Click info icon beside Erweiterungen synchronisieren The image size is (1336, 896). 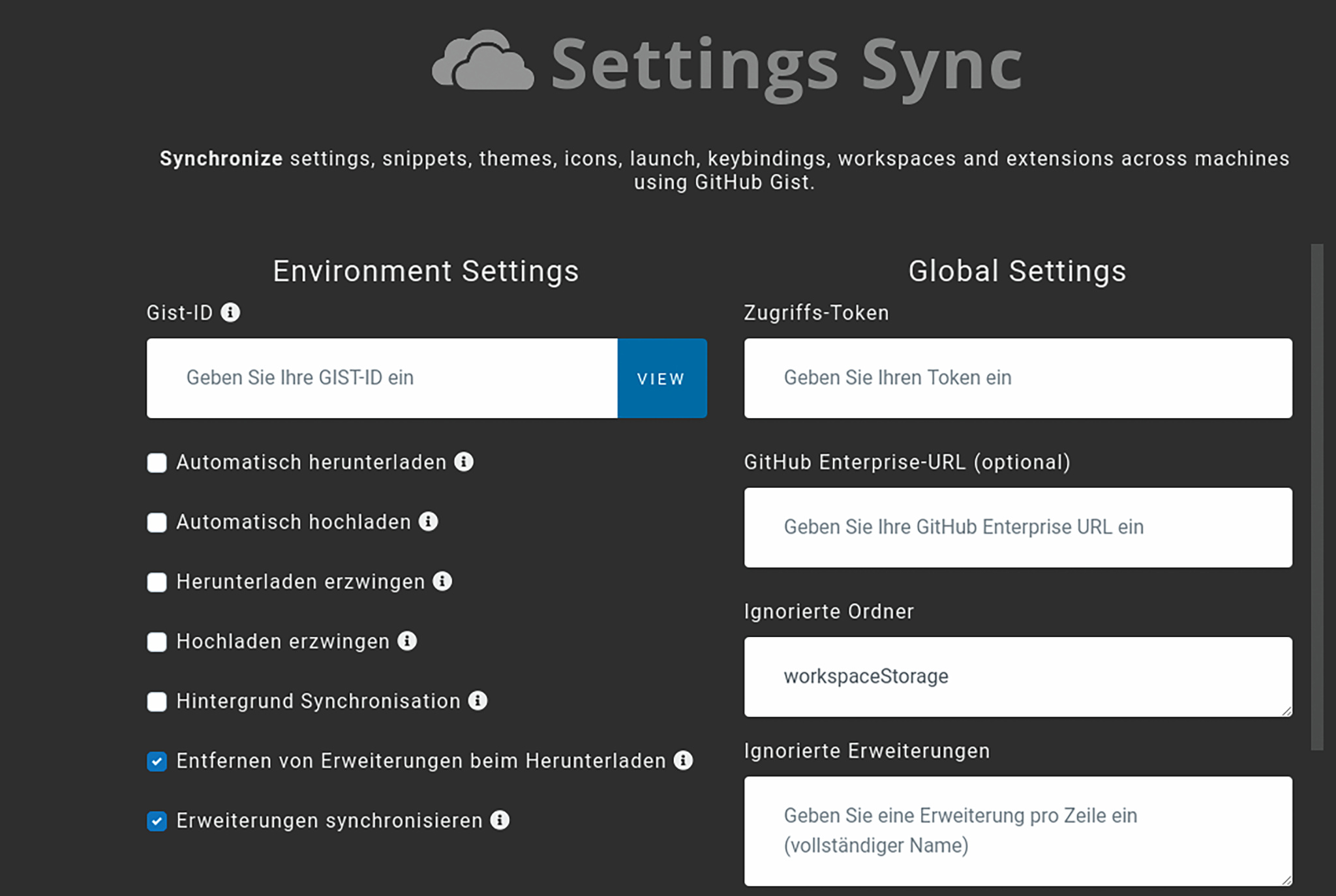500,820
